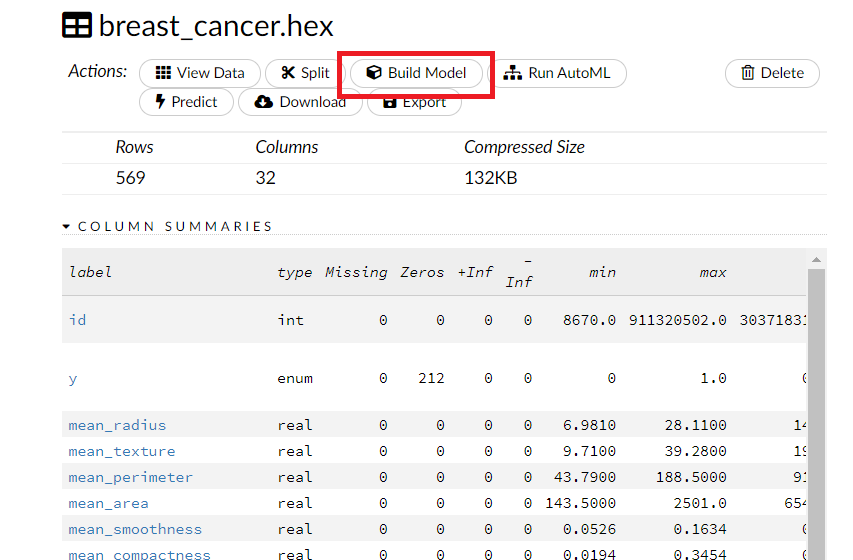Open the mean_perimeter column details
The width and height of the screenshot is (853, 560).
130,477
